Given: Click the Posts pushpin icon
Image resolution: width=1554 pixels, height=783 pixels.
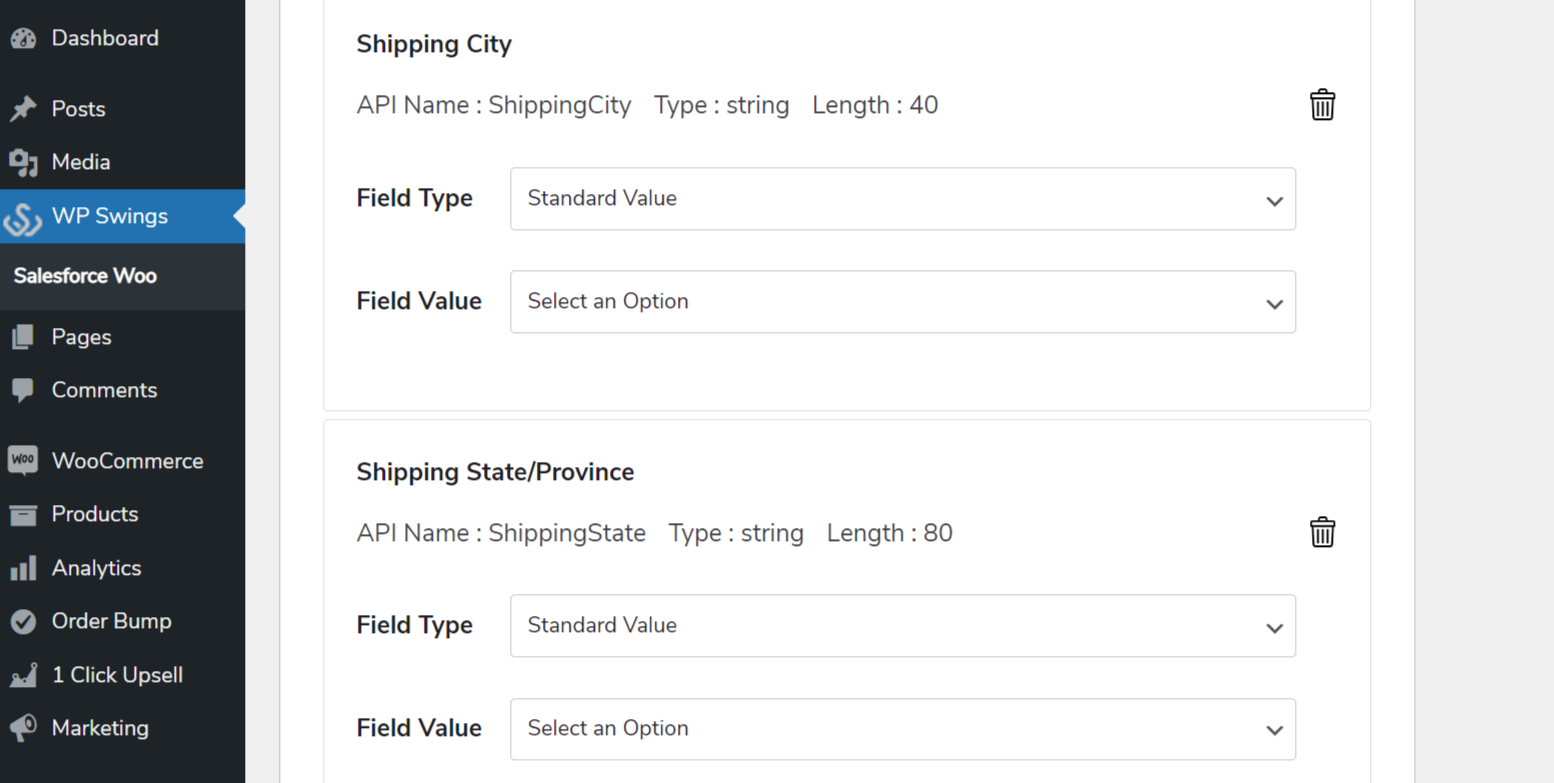Looking at the screenshot, I should [x=23, y=109].
